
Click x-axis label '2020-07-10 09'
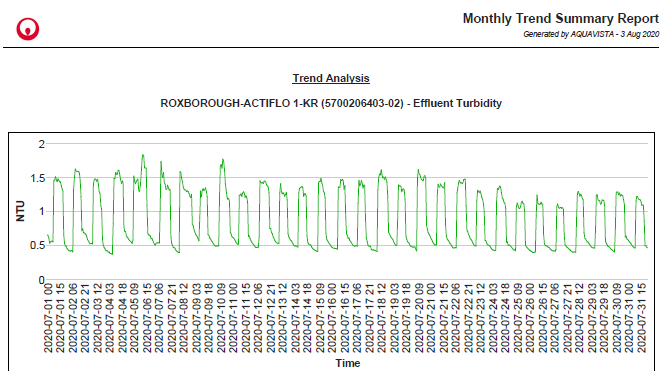221,318
